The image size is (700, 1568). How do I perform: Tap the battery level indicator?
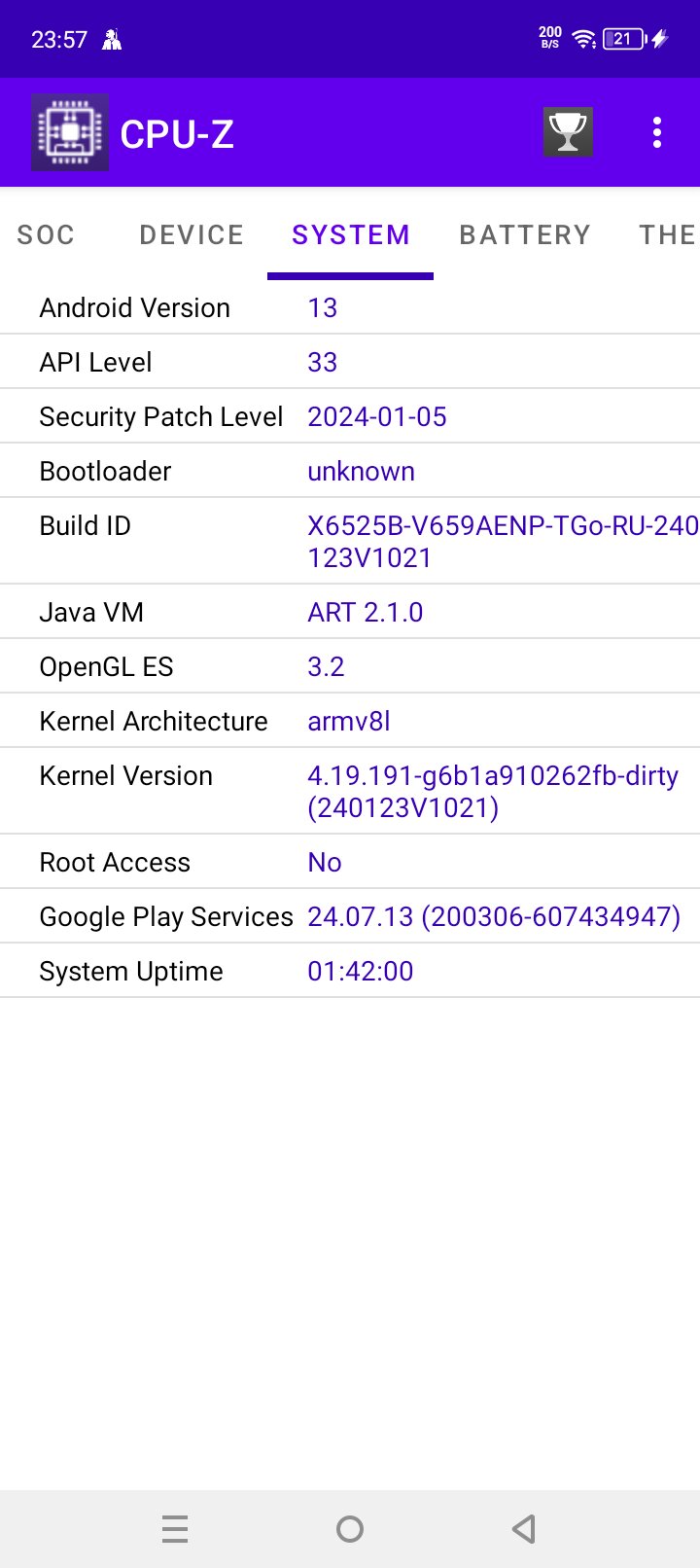pos(625,39)
